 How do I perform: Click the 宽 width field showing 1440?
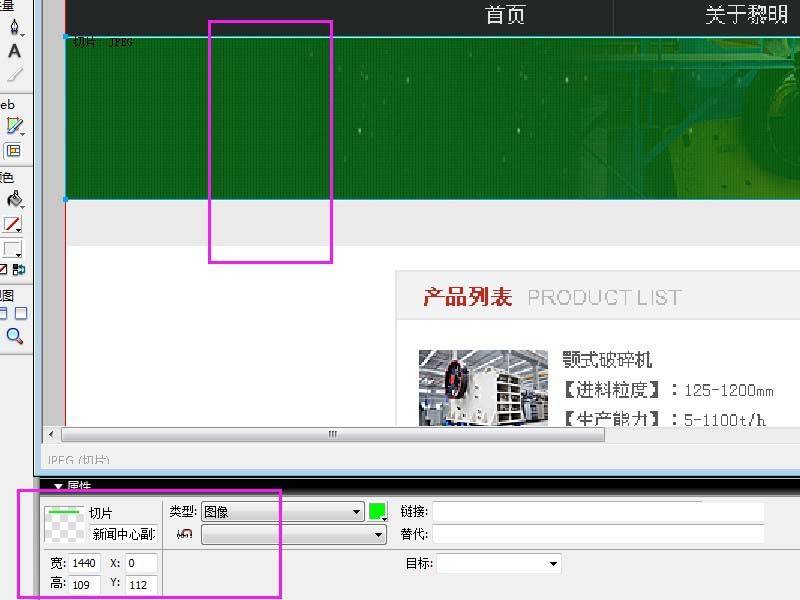click(x=85, y=564)
